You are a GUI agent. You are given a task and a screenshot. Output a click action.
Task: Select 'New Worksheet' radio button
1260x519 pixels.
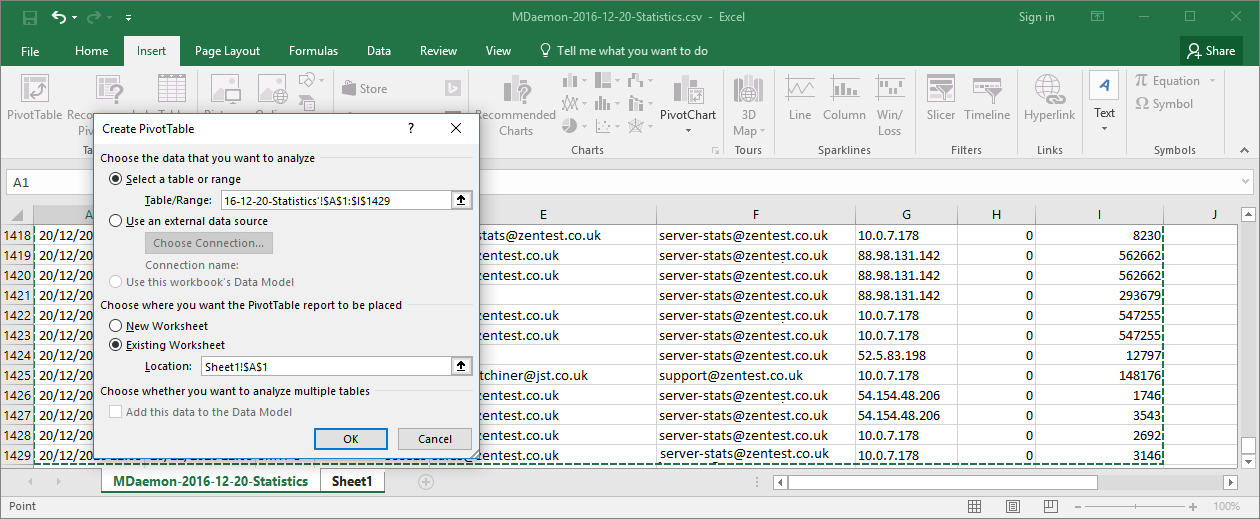point(116,326)
